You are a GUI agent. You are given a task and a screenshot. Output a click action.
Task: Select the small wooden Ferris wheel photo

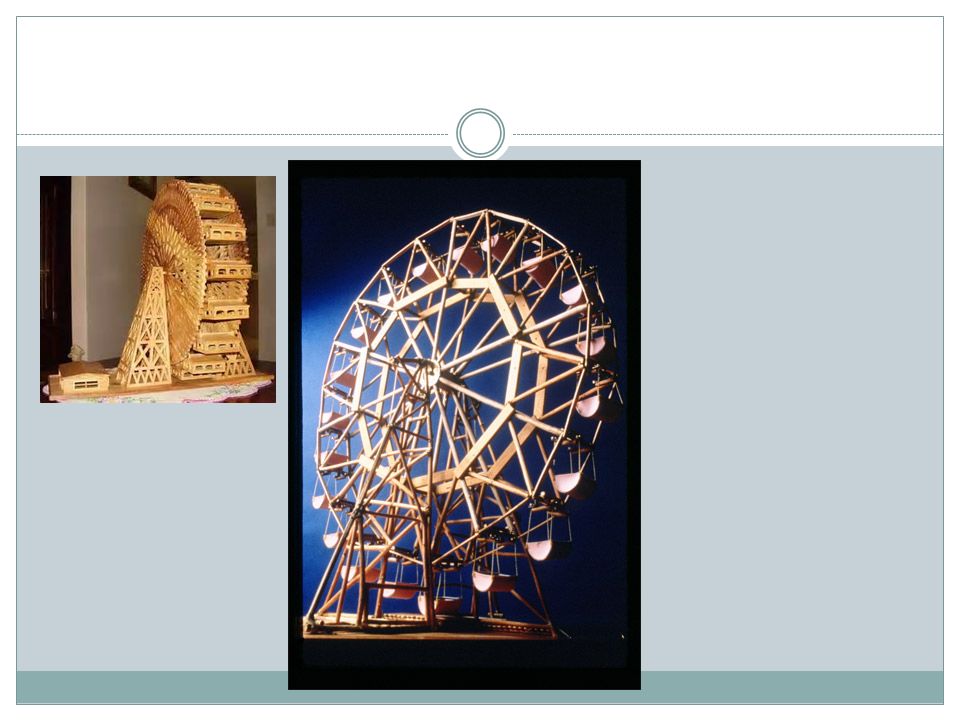coord(158,290)
